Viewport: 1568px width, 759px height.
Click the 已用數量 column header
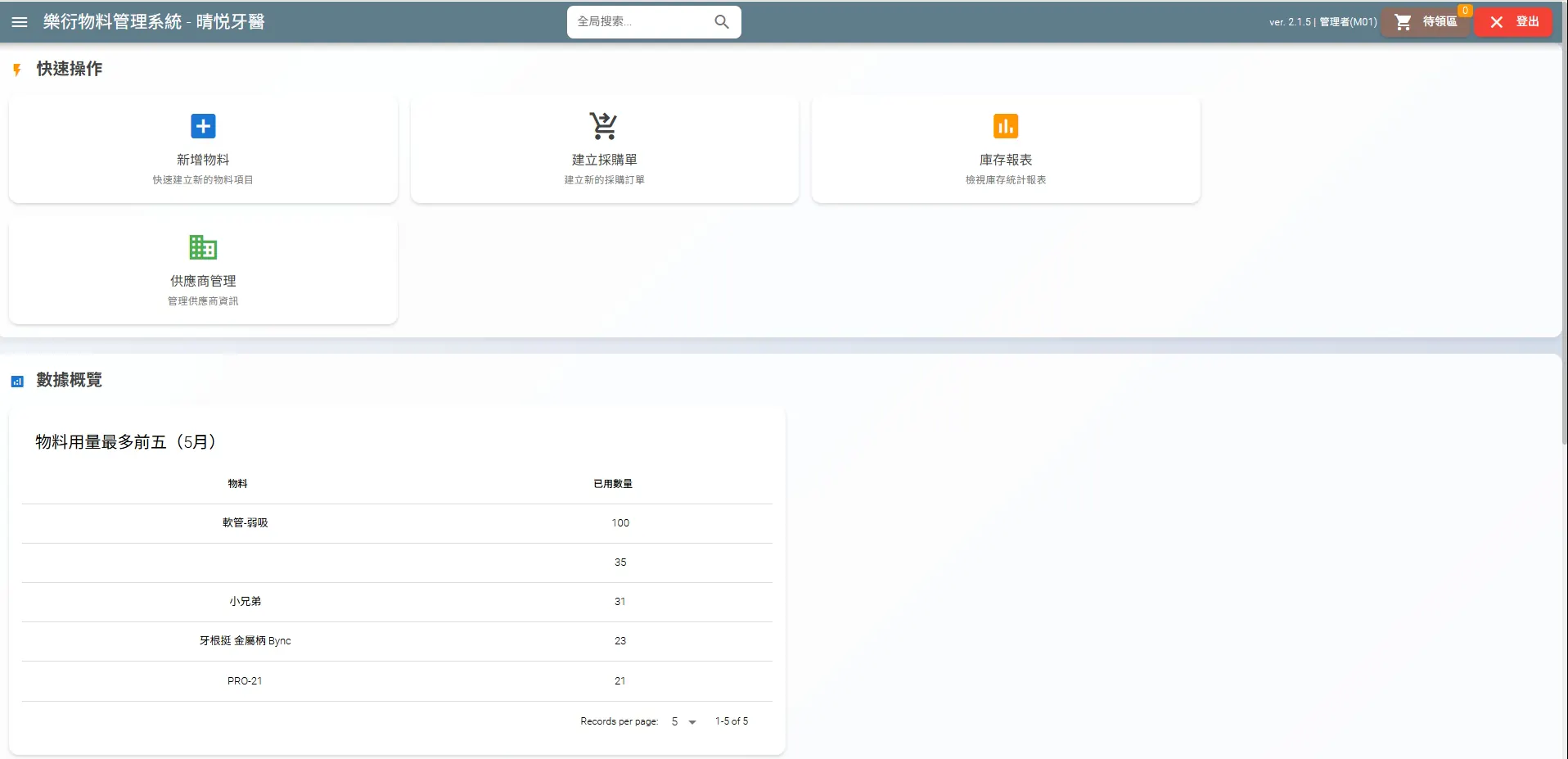pos(613,484)
